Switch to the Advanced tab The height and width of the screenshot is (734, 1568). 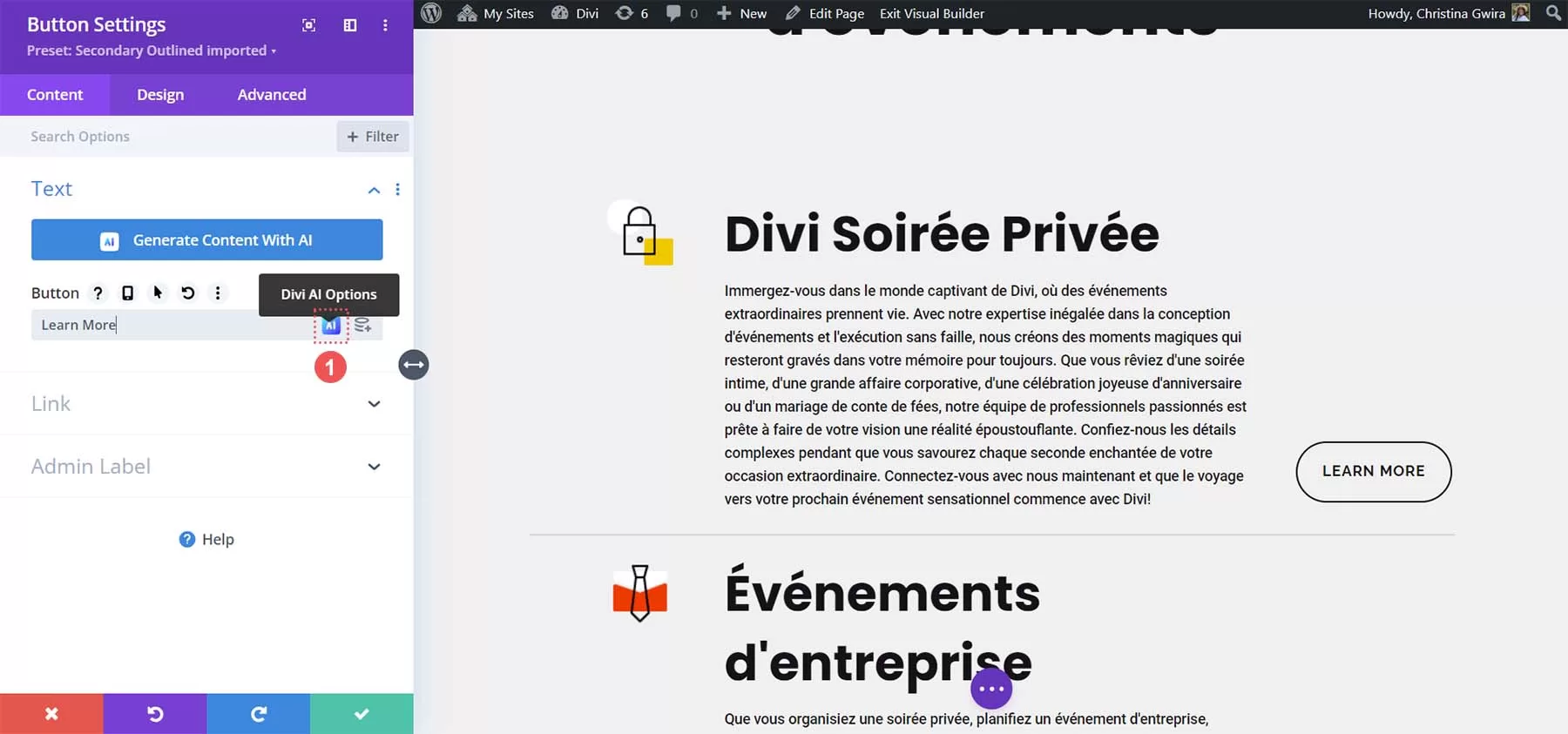pos(272,95)
